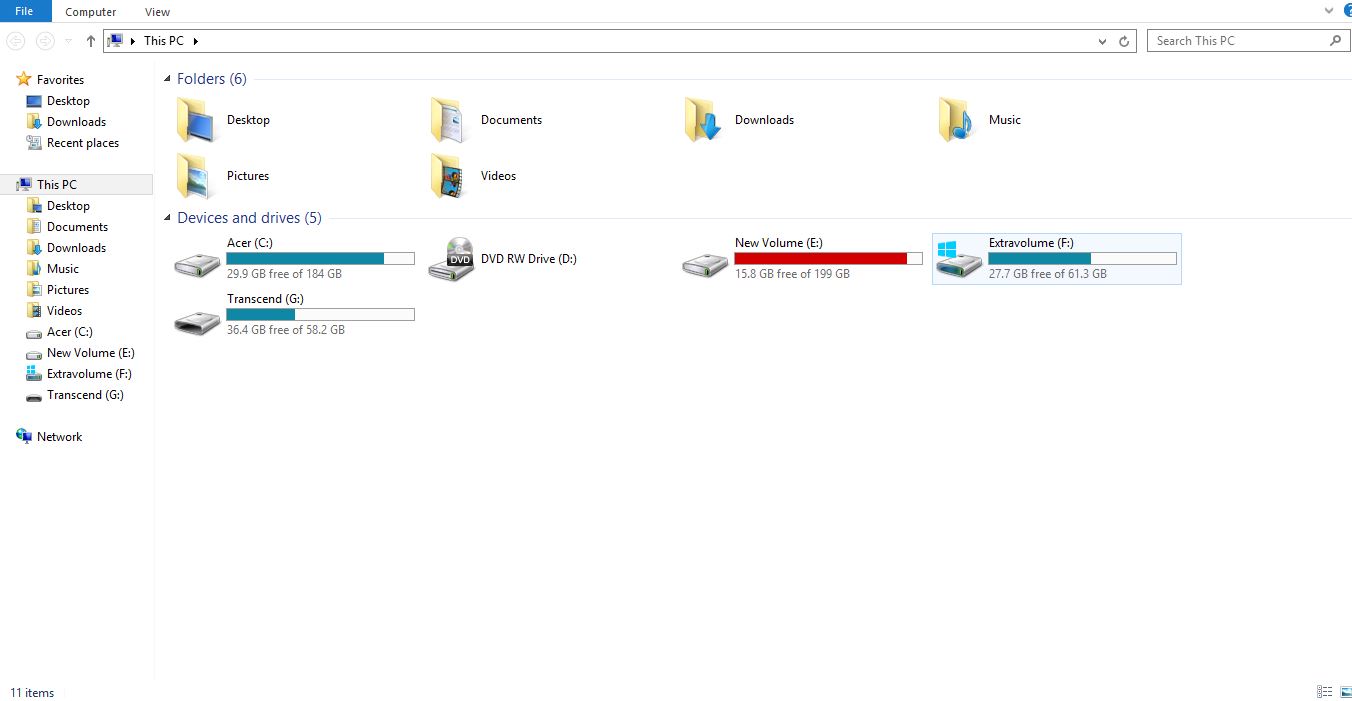
Task: Click the blue File menu button
Action: click(24, 11)
